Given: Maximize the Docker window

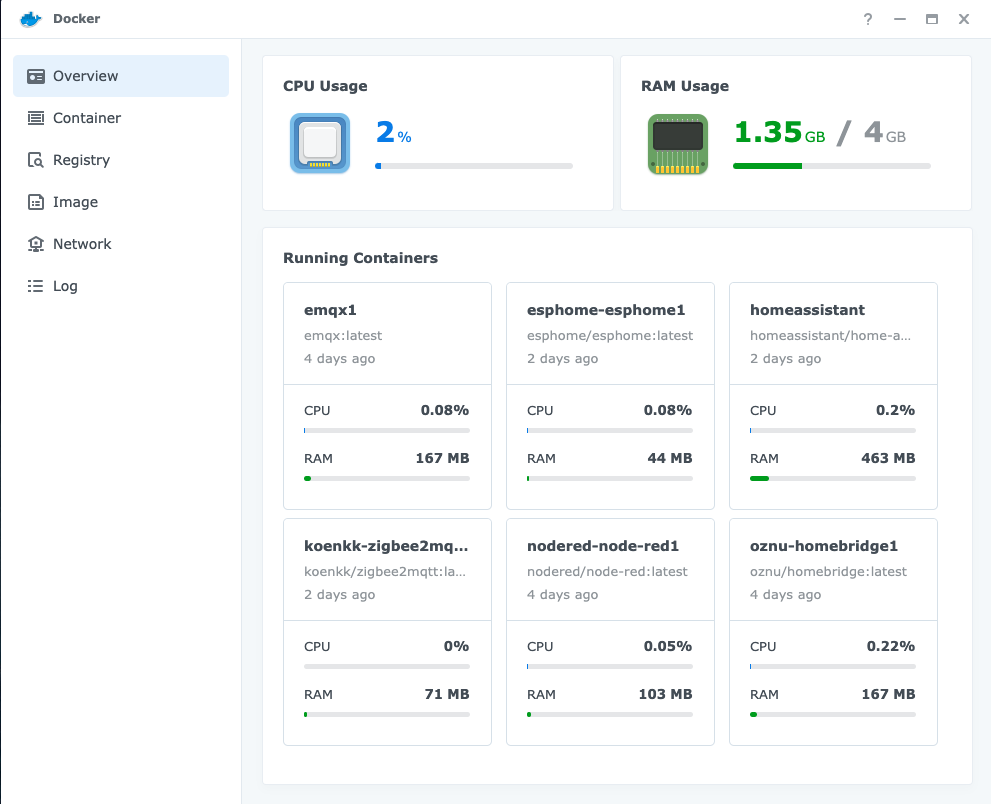Looking at the screenshot, I should tap(932, 19).
